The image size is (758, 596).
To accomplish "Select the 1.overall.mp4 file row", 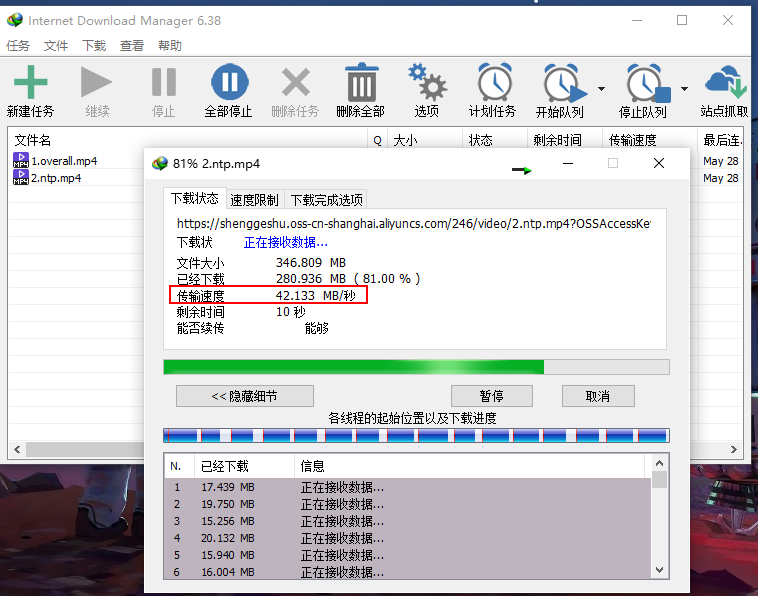I will coord(77,160).
